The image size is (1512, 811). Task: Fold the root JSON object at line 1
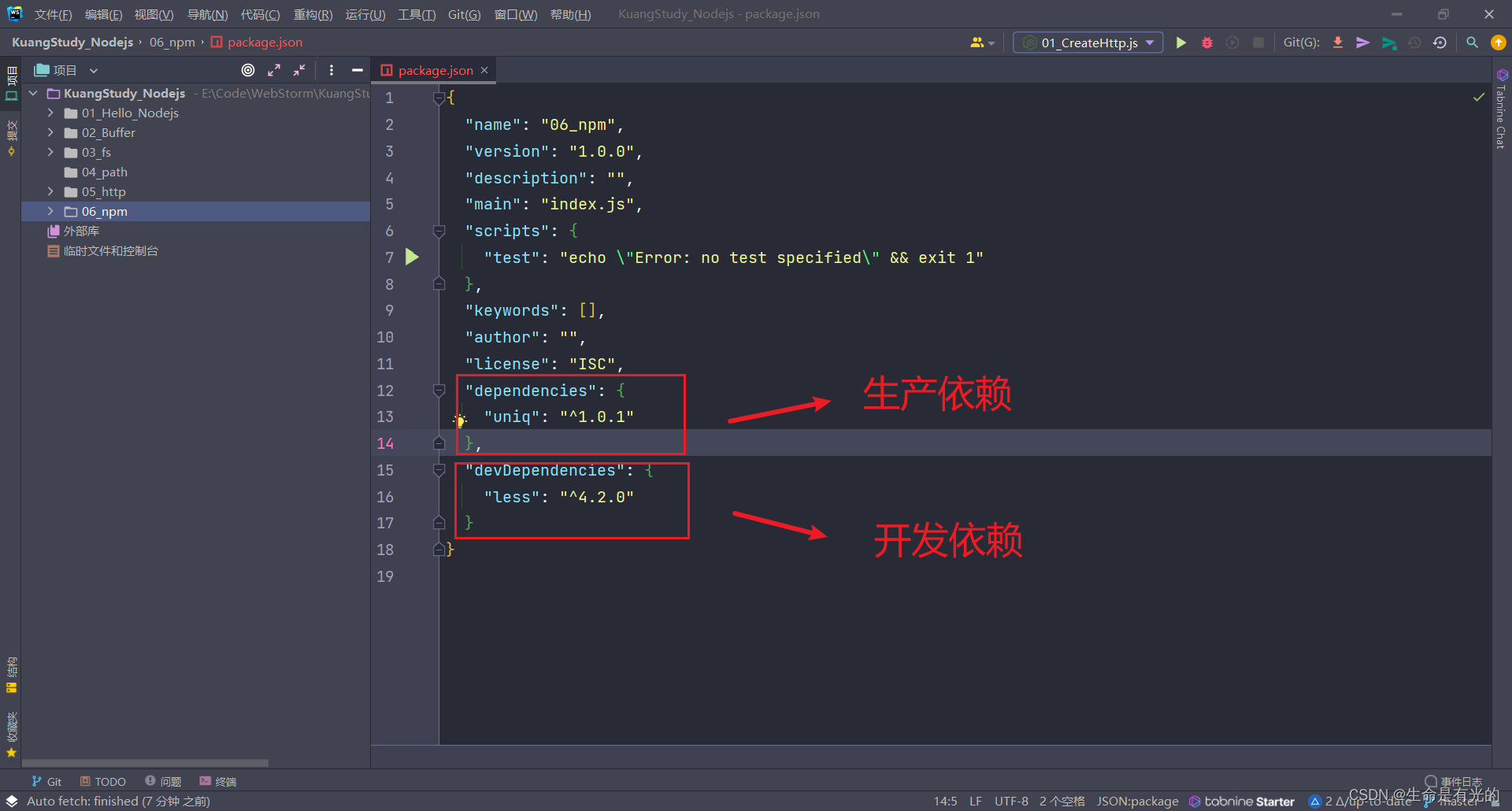click(x=439, y=98)
